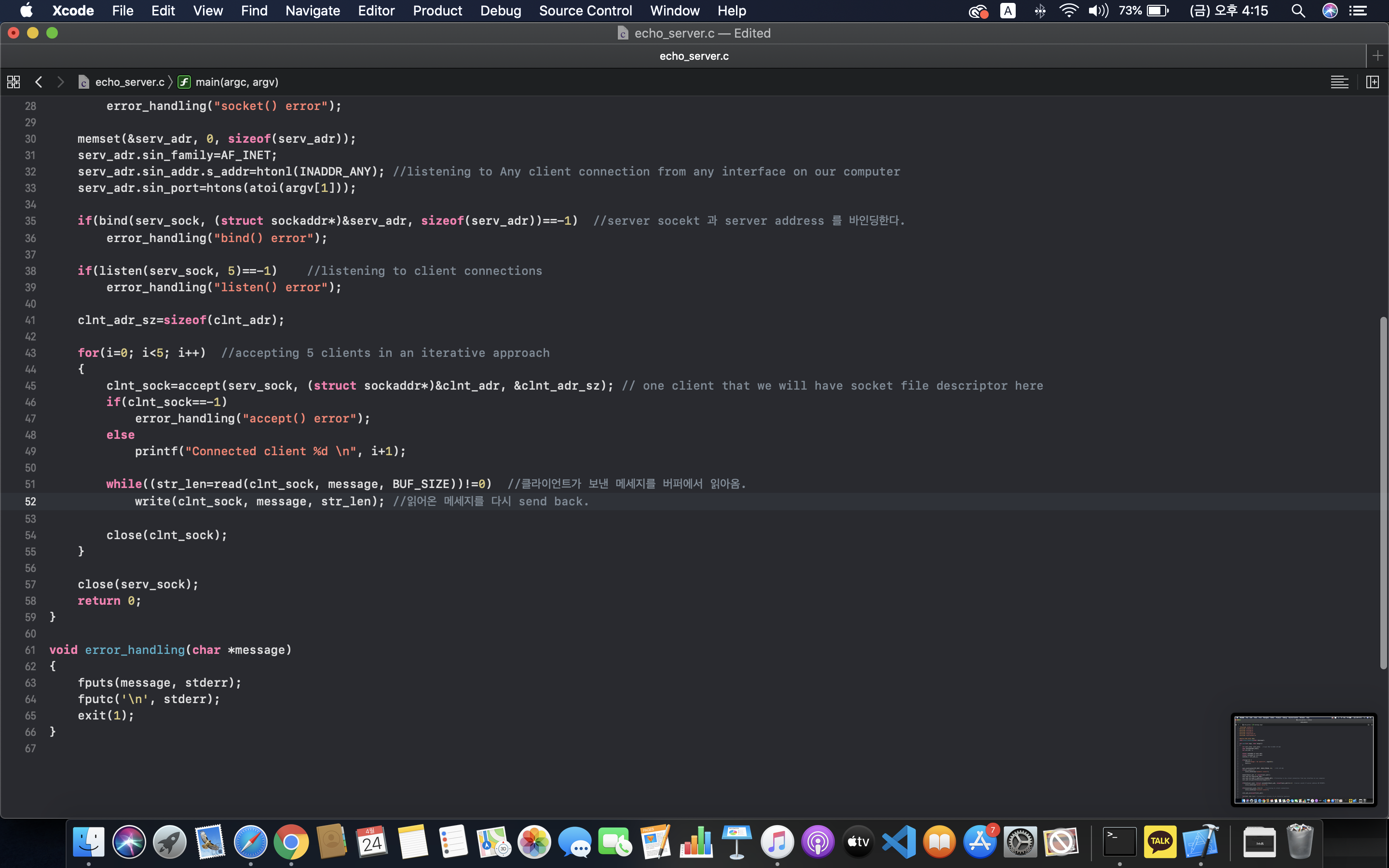Open the Notification Center list
This screenshot has width=1389, height=868.
[x=1358, y=11]
